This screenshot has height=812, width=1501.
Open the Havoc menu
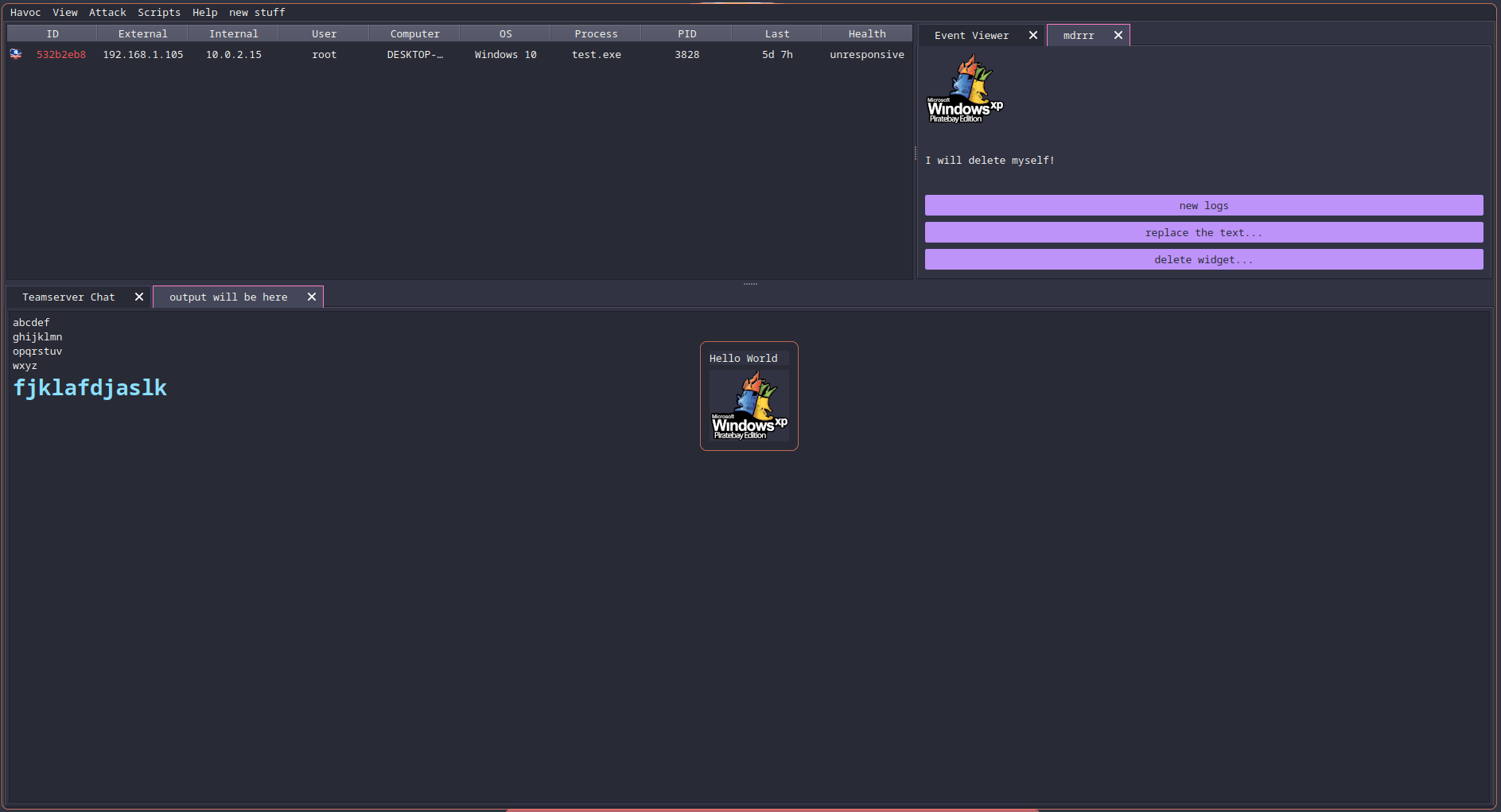point(25,13)
